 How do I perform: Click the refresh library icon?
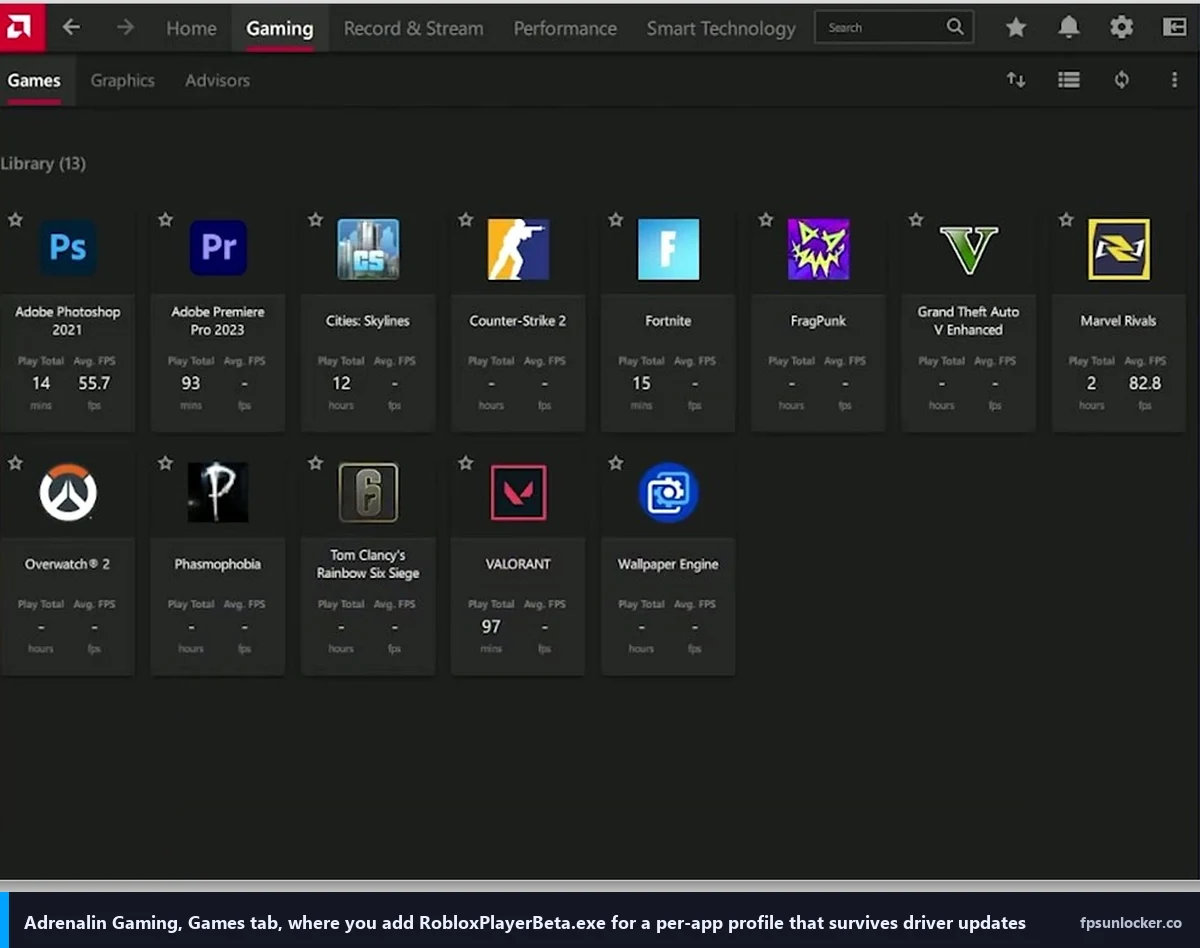(1122, 80)
